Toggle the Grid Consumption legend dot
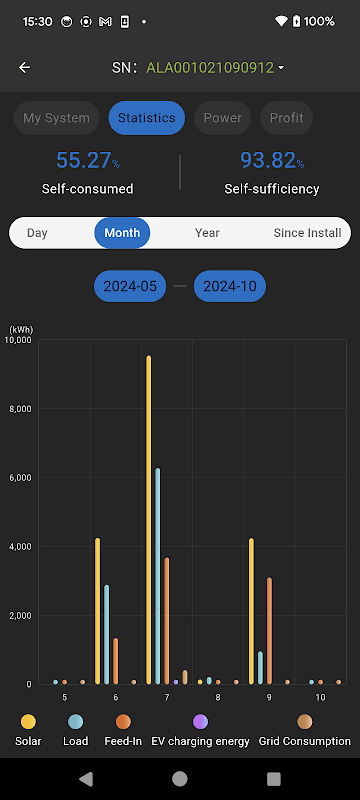This screenshot has height=800, width=360. click(305, 721)
